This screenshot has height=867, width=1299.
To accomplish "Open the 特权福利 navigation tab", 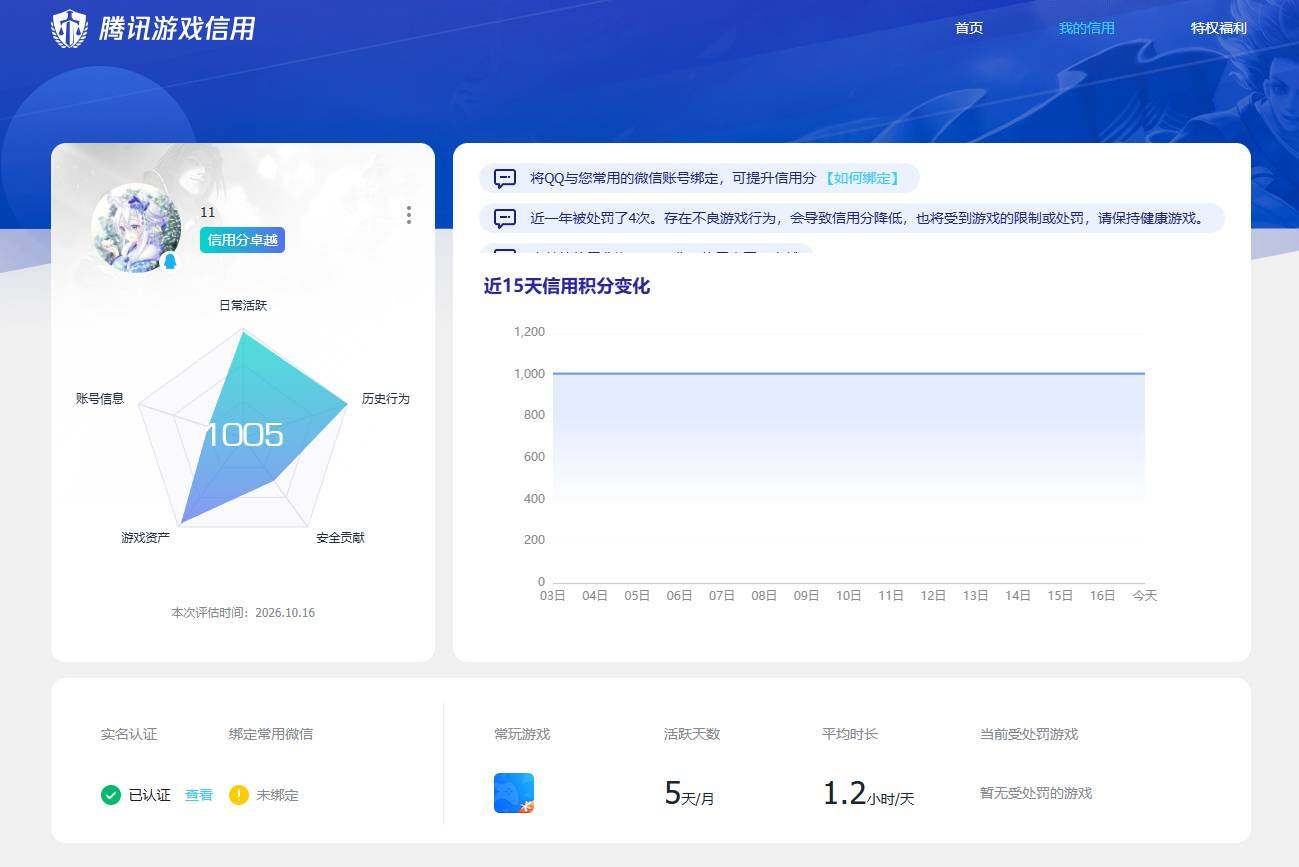I will (1219, 28).
